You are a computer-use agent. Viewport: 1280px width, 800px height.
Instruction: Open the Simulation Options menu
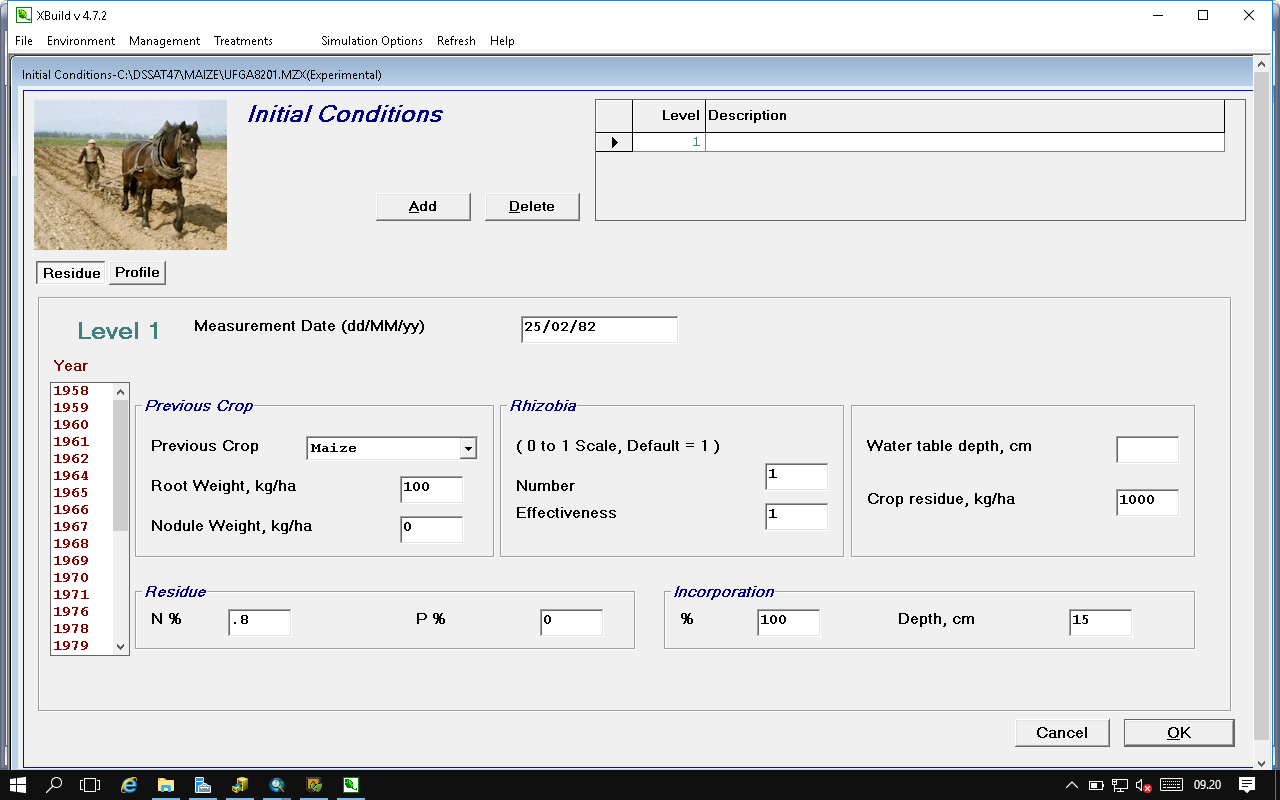(x=371, y=41)
